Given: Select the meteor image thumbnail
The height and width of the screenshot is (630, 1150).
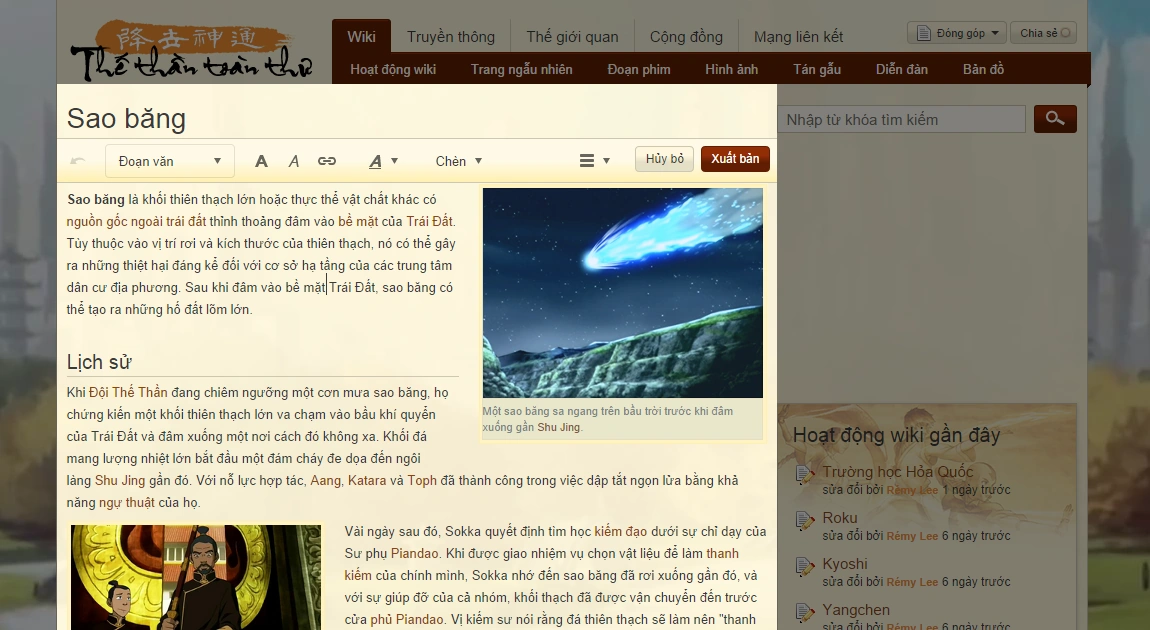Looking at the screenshot, I should coord(623,293).
